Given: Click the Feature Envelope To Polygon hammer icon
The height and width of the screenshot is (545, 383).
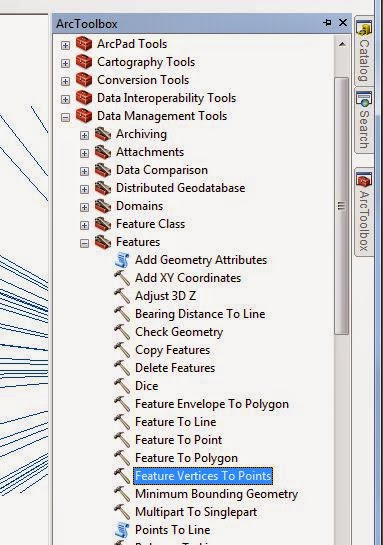Looking at the screenshot, I should click(122, 404).
